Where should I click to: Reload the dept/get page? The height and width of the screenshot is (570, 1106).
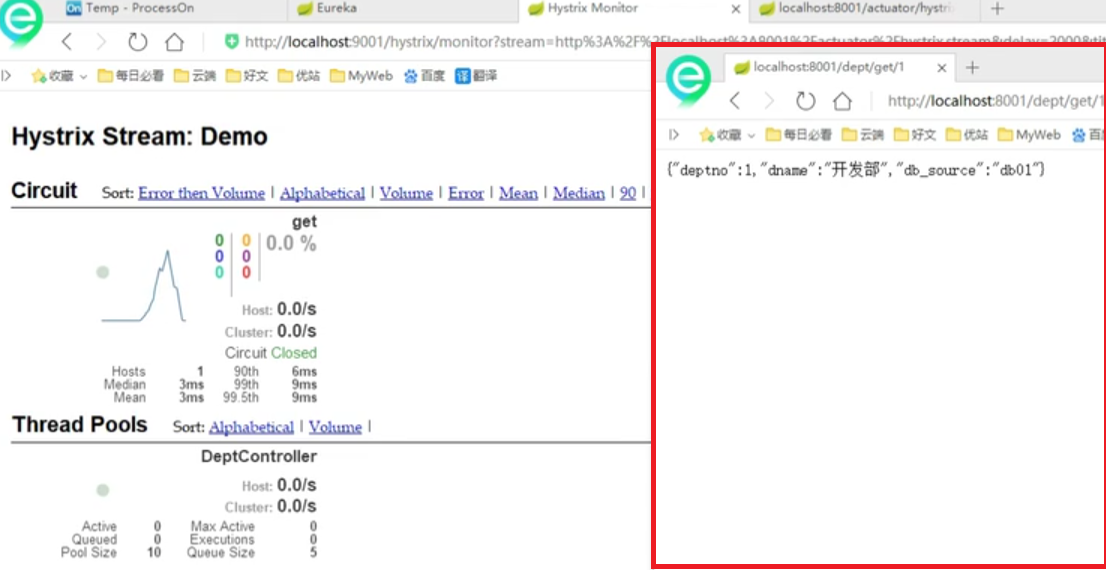(x=806, y=101)
